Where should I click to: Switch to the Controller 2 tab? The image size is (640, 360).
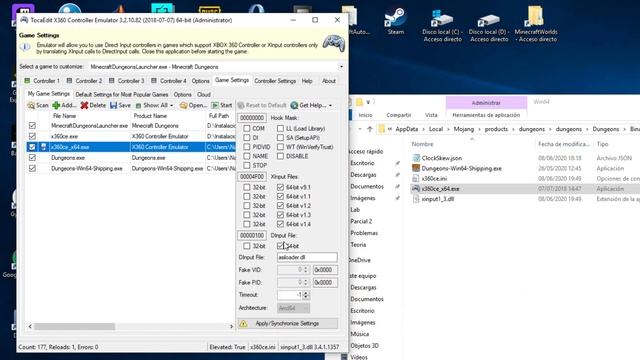(84, 81)
